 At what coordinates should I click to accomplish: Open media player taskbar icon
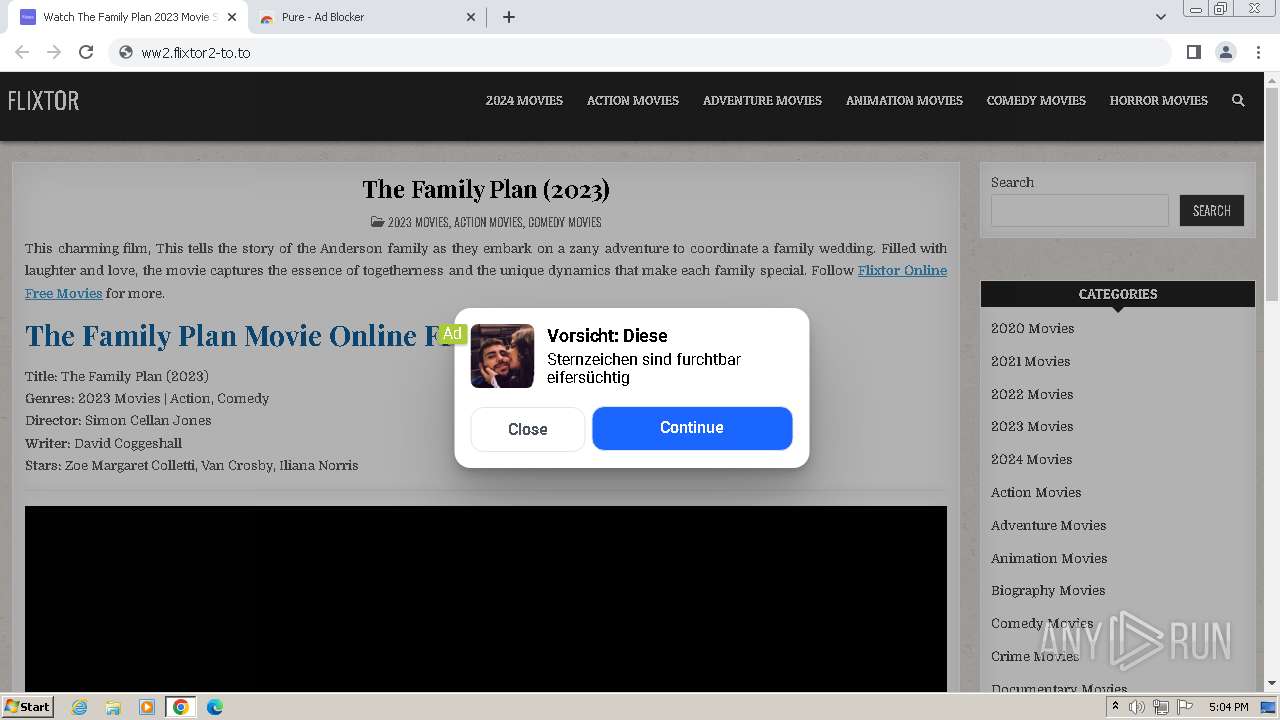click(x=147, y=707)
